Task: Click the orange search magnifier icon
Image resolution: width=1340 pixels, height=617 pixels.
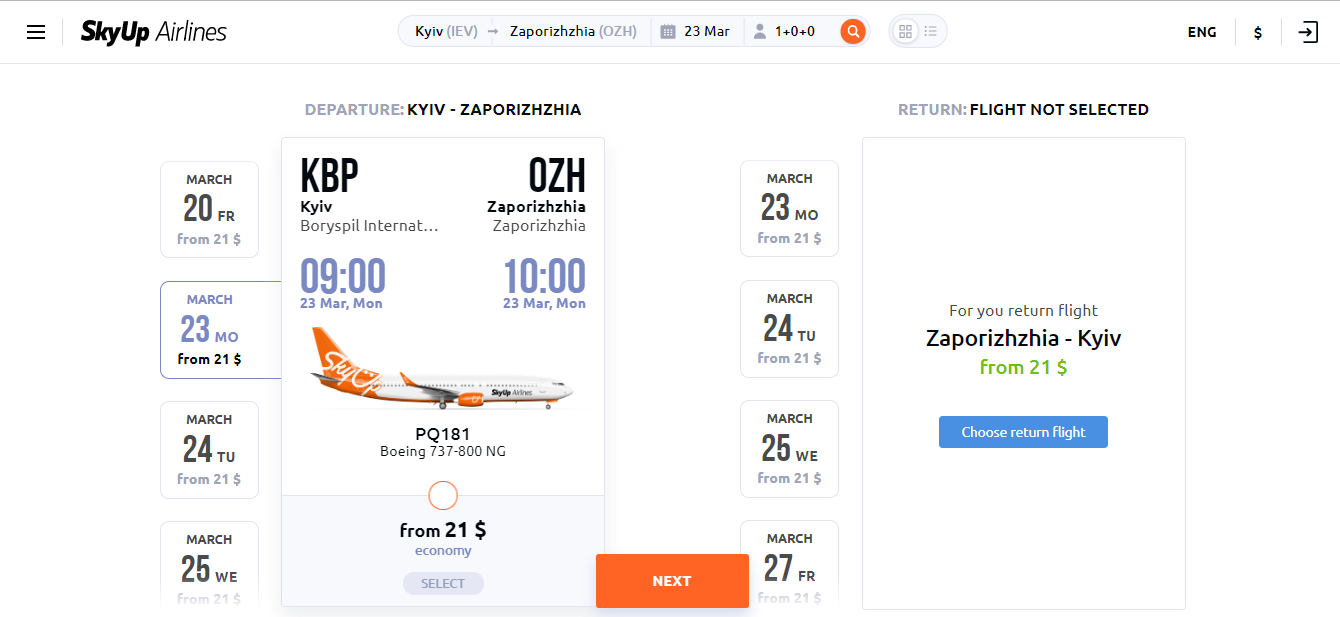Action: [853, 31]
